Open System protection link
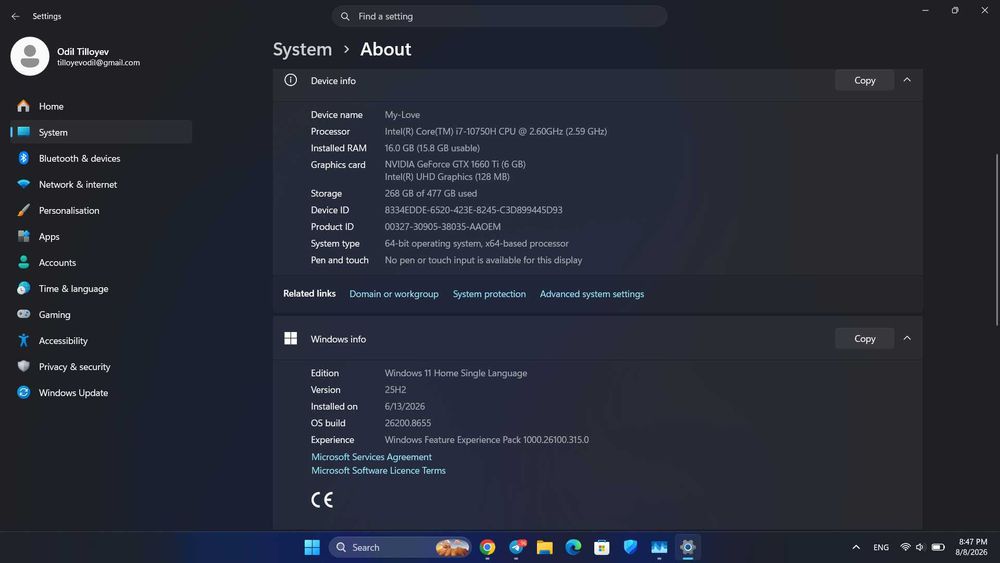This screenshot has height=563, width=1000. pos(489,294)
